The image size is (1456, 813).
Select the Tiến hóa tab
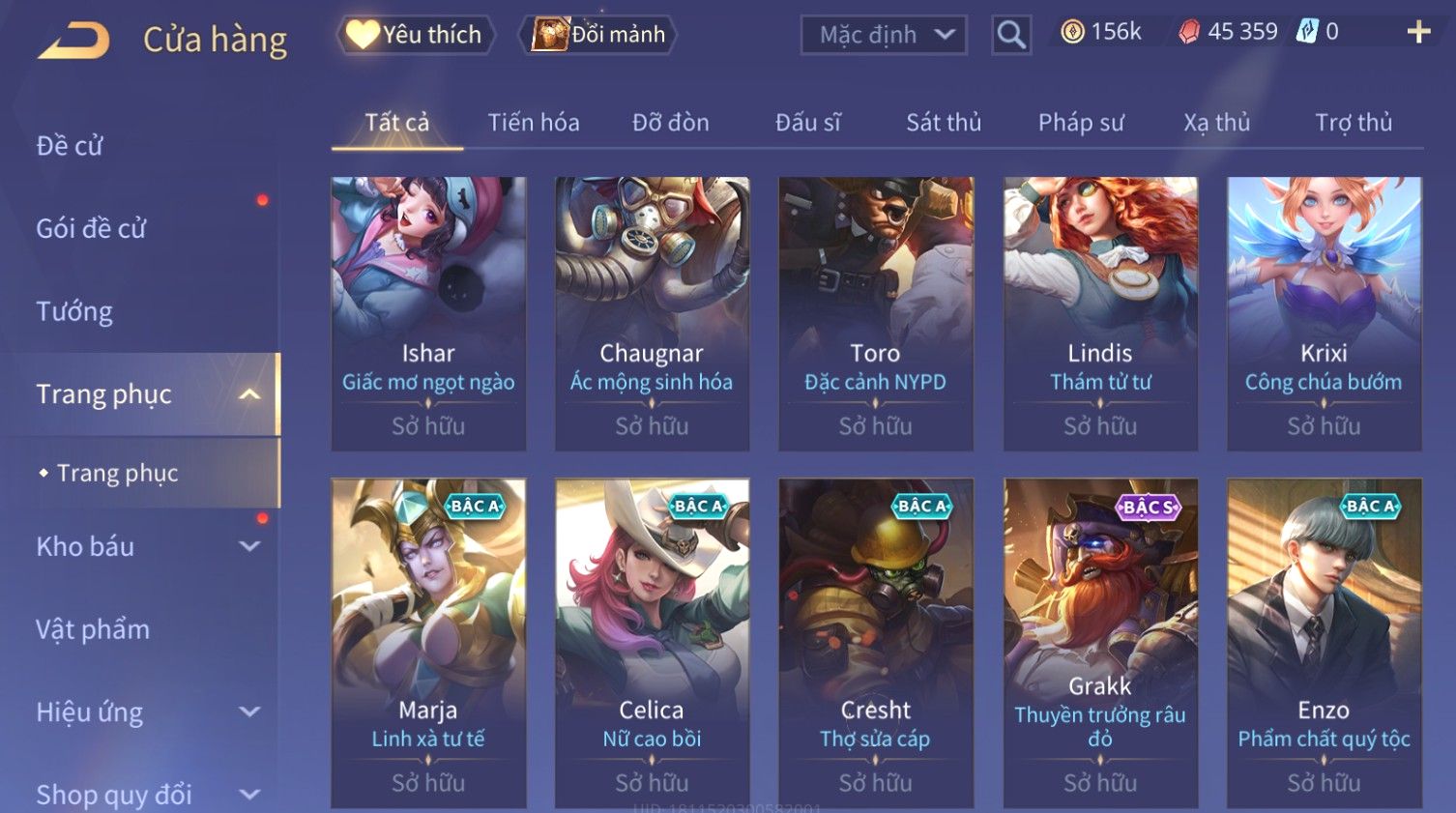pyautogui.click(x=534, y=123)
